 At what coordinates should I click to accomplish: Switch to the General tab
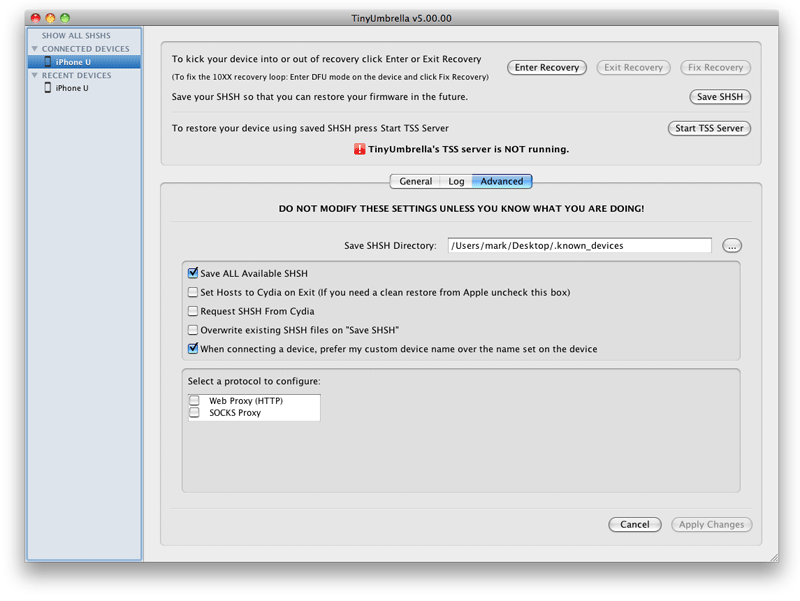coord(415,181)
